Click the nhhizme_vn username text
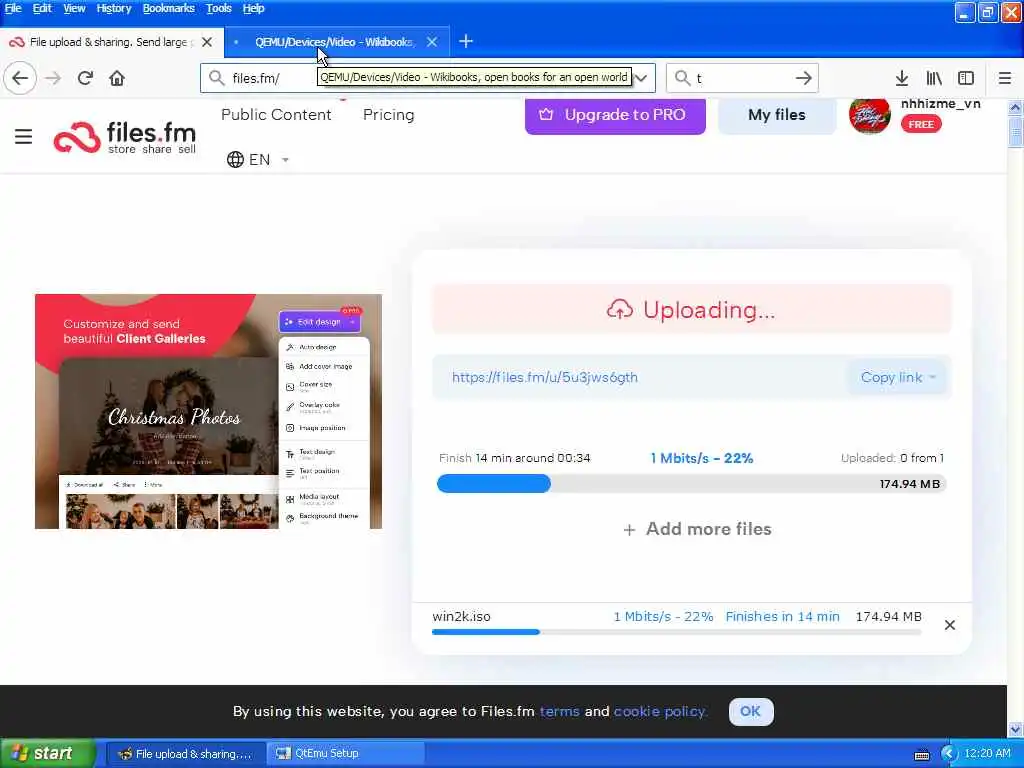The image size is (1024, 768). (x=940, y=104)
